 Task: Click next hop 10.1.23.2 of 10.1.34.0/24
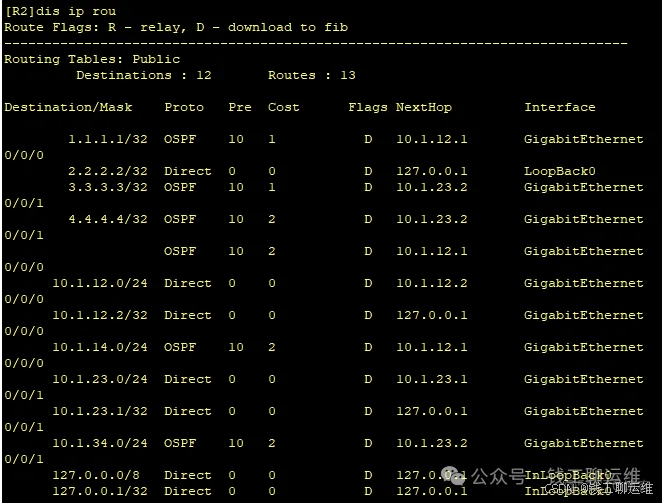(431, 443)
